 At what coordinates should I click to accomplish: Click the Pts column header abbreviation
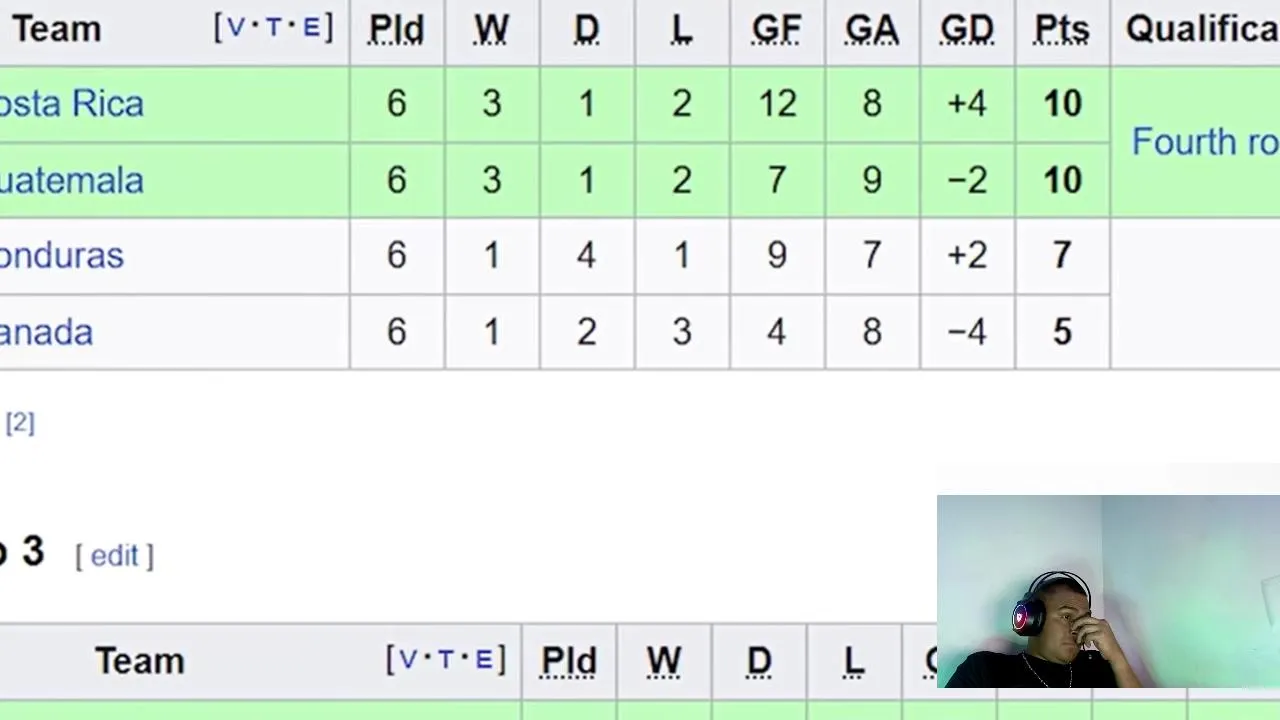(x=1061, y=30)
